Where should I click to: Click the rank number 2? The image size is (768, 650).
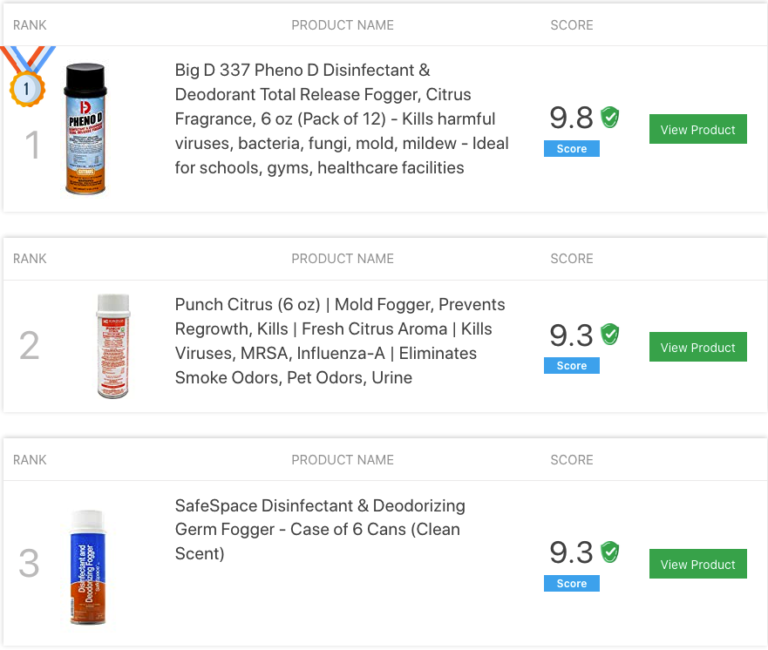(x=30, y=345)
